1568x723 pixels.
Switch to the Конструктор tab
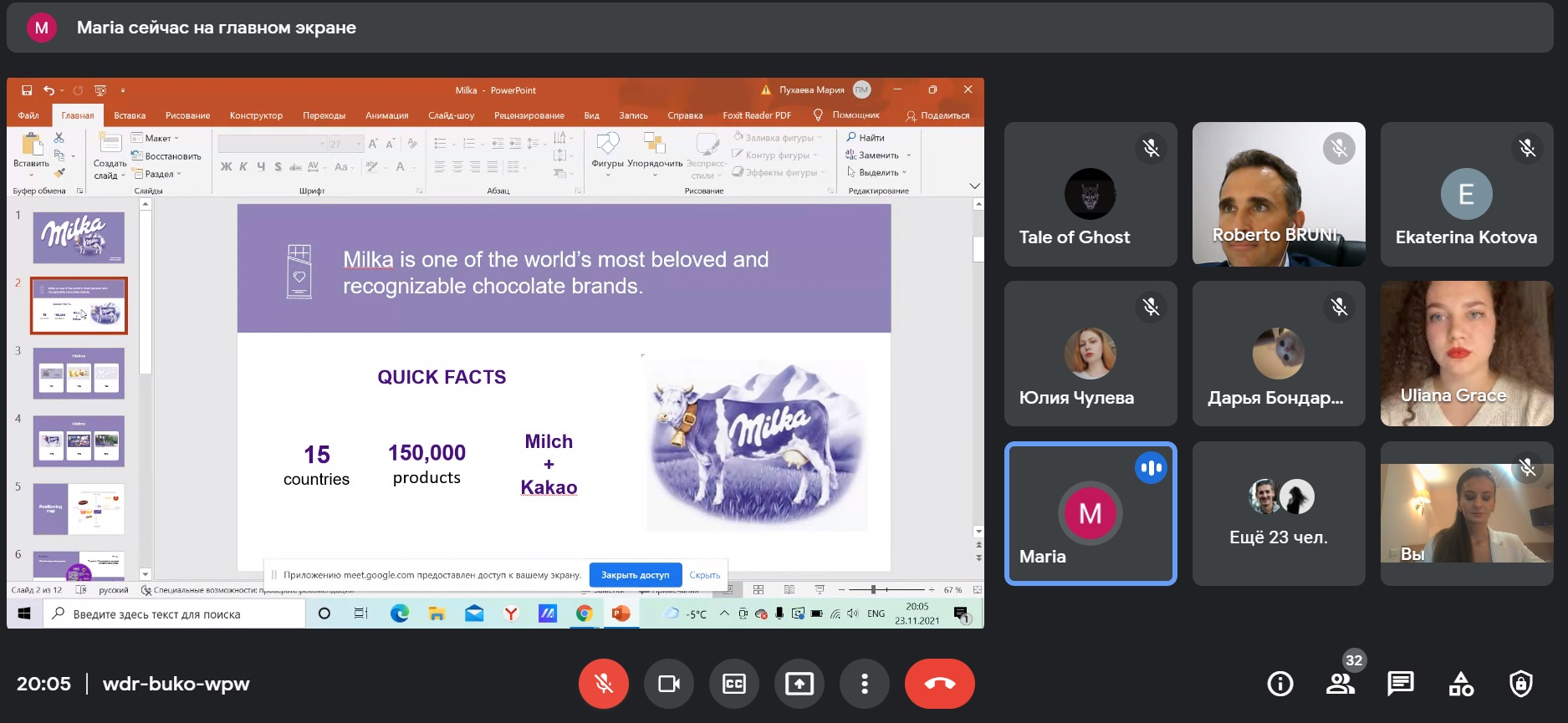pos(256,115)
